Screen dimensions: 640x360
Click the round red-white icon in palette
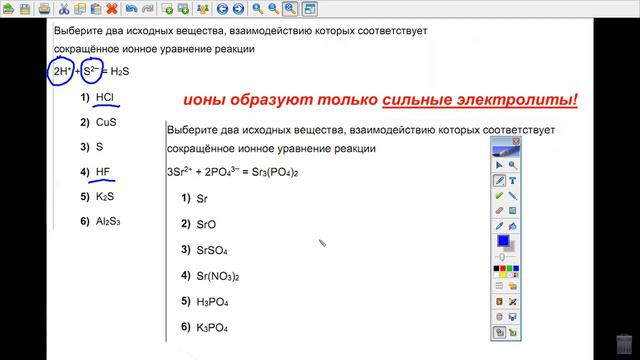tap(499, 317)
